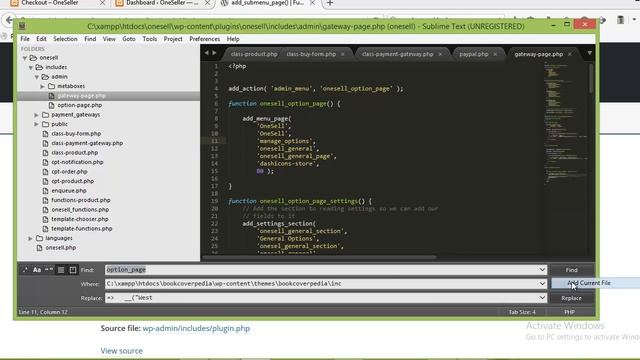Screen dimensions: 640x360
Task: Open the Project menu
Action: pyautogui.click(x=173, y=39)
